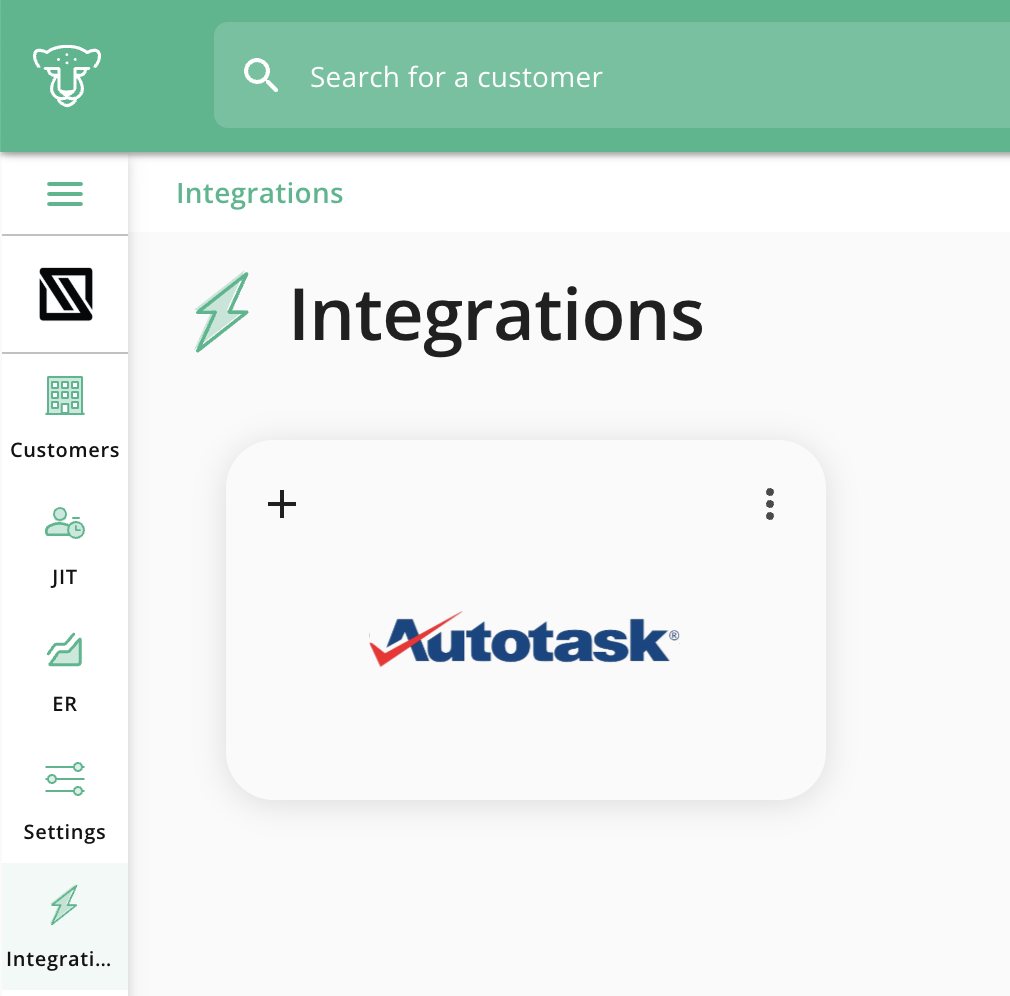Image resolution: width=1010 pixels, height=996 pixels.
Task: Click the Integrations breadcrumb link
Action: 260,193
